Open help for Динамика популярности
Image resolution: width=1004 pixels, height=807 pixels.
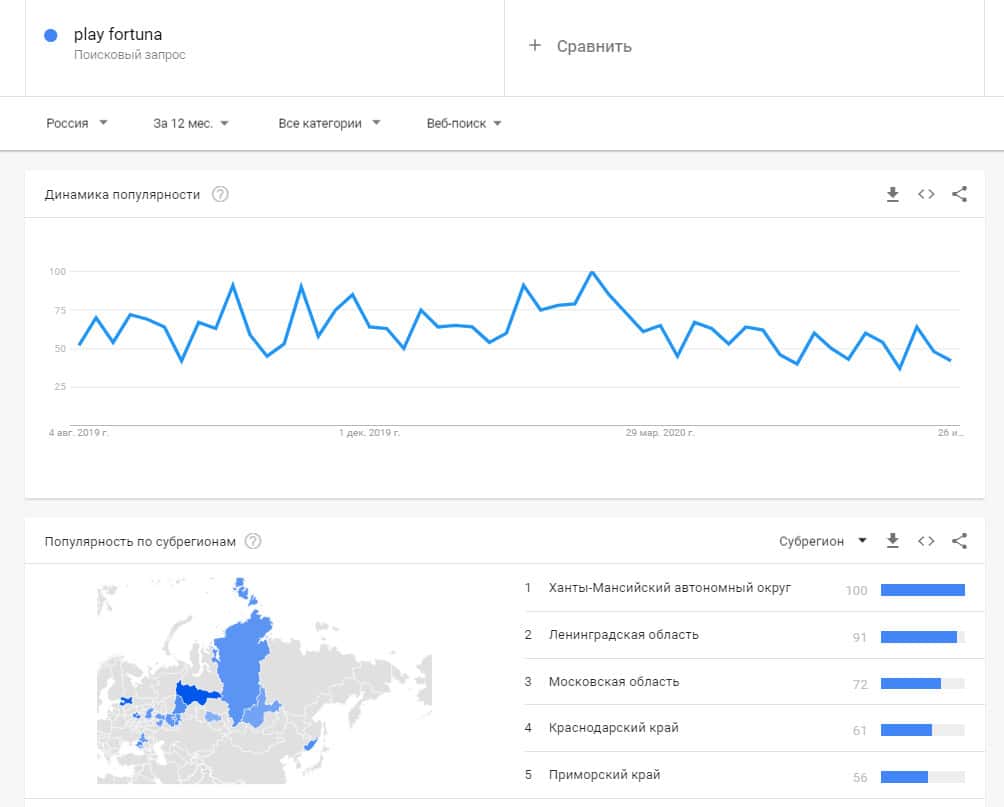click(220, 194)
